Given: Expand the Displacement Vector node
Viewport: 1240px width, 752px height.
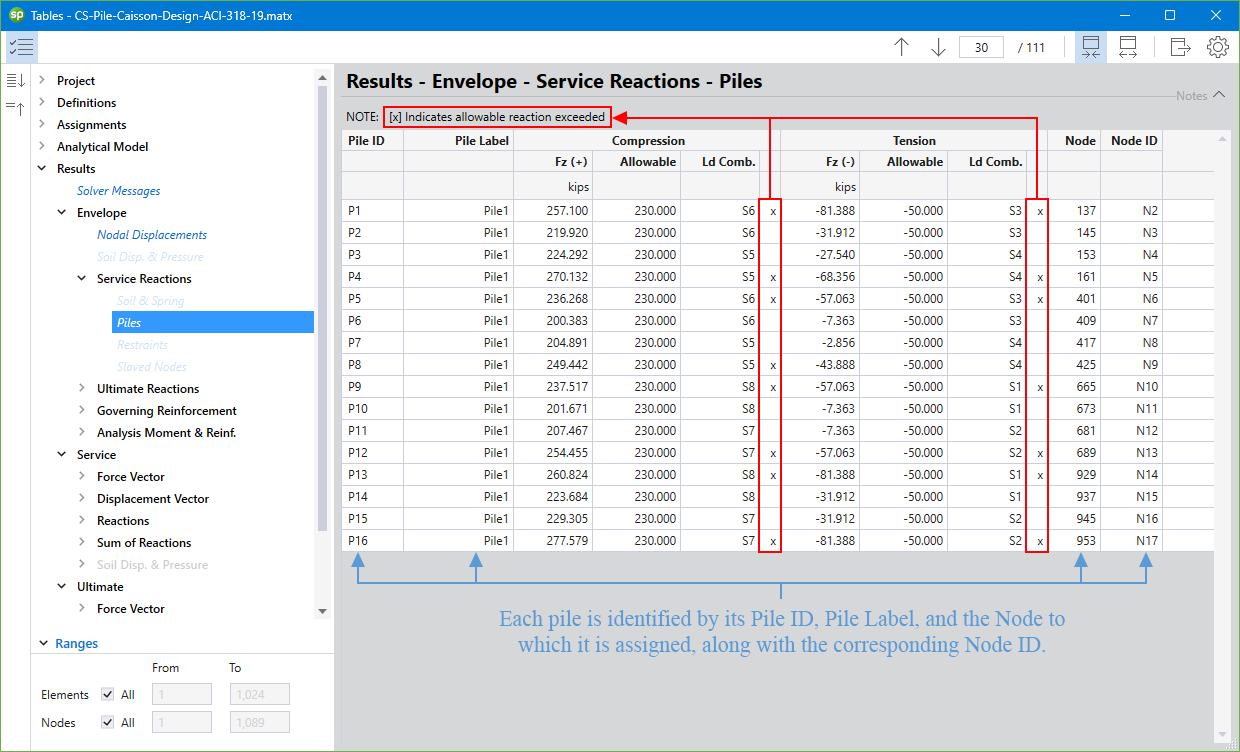Looking at the screenshot, I should [82, 498].
